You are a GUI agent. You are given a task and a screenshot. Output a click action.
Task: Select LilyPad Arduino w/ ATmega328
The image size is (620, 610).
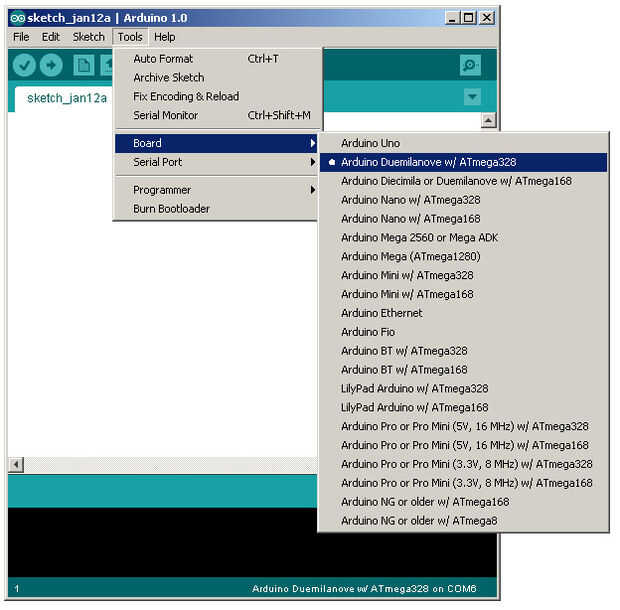click(463, 389)
